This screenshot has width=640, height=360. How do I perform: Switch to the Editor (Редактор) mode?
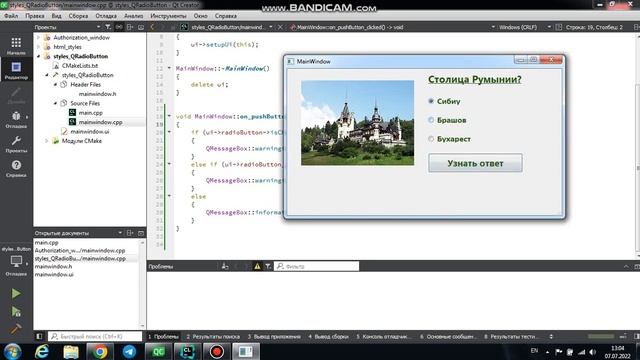(x=16, y=70)
